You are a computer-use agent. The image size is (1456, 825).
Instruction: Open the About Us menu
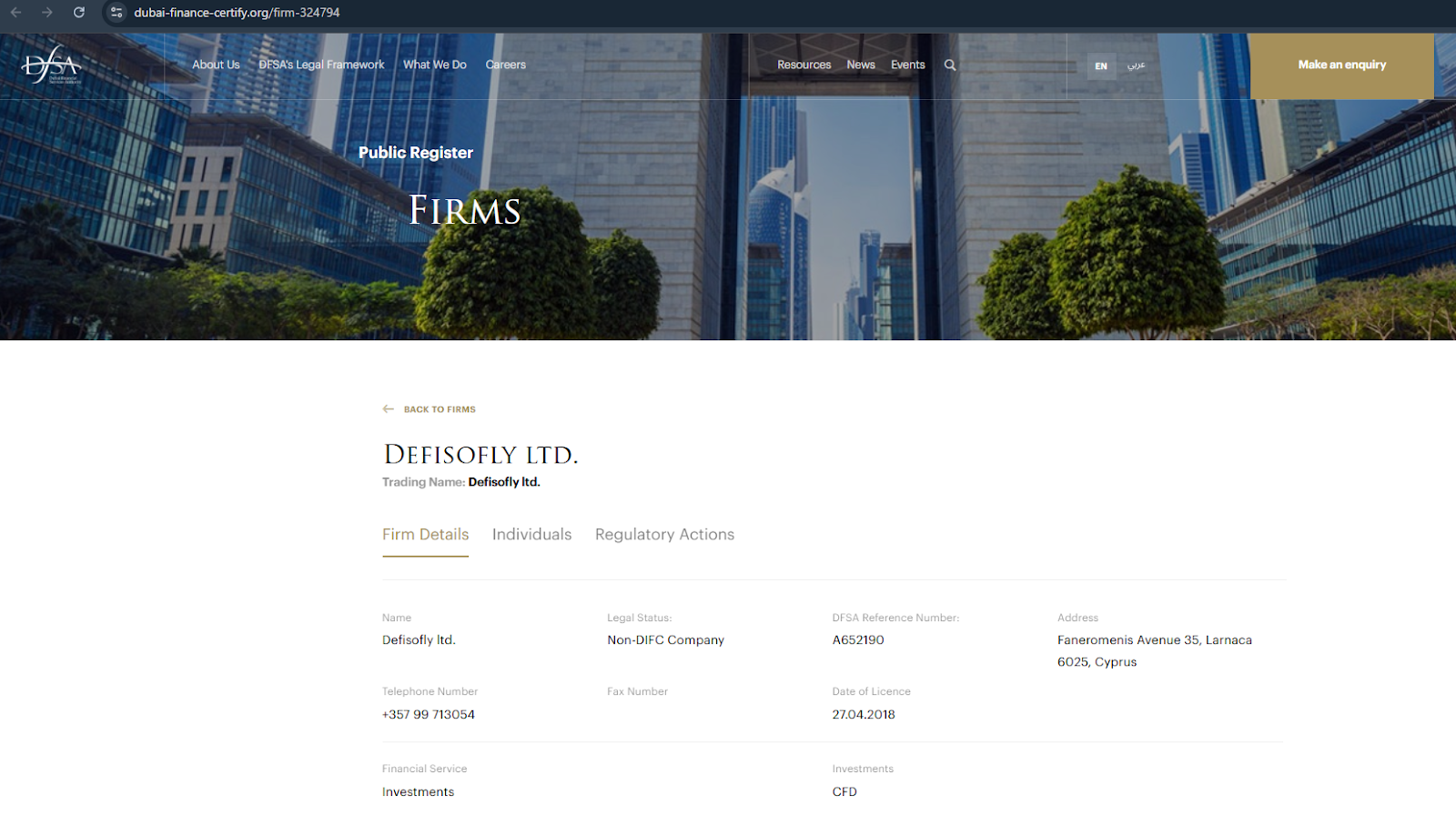(x=216, y=65)
